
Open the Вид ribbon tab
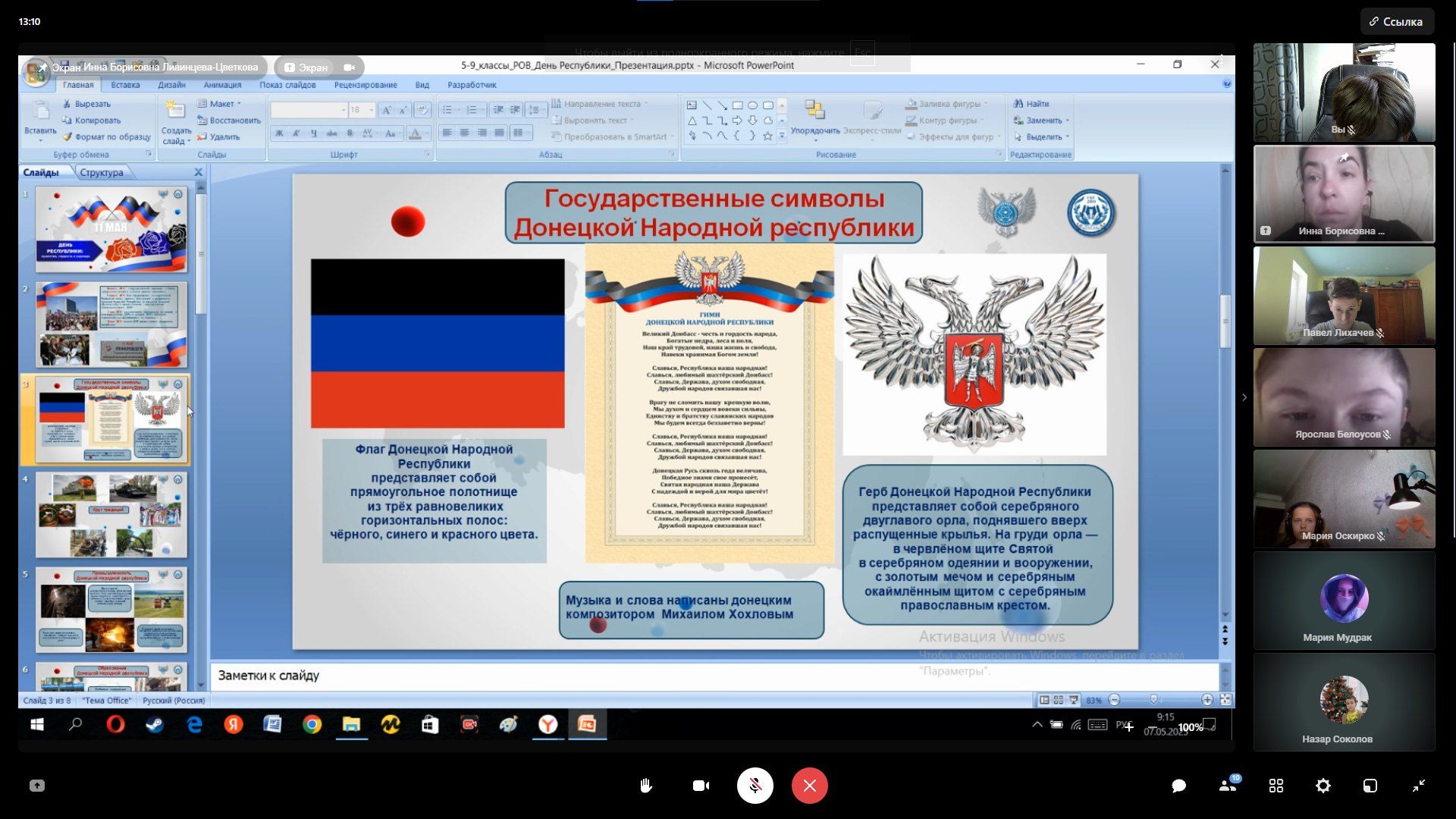pos(422,85)
